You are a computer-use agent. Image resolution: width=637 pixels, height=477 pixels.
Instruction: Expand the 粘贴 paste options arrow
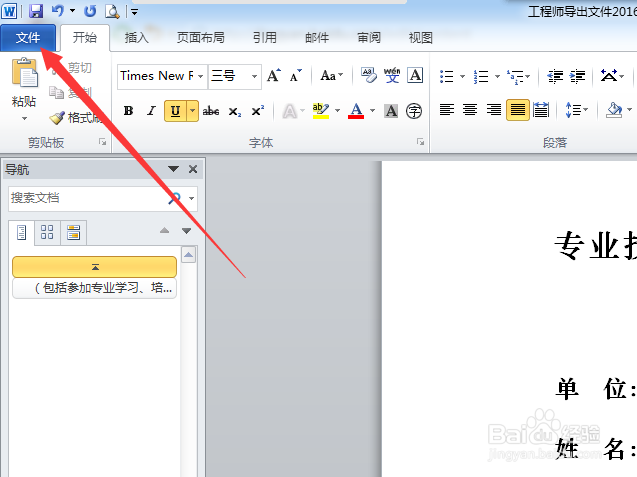pos(24,119)
